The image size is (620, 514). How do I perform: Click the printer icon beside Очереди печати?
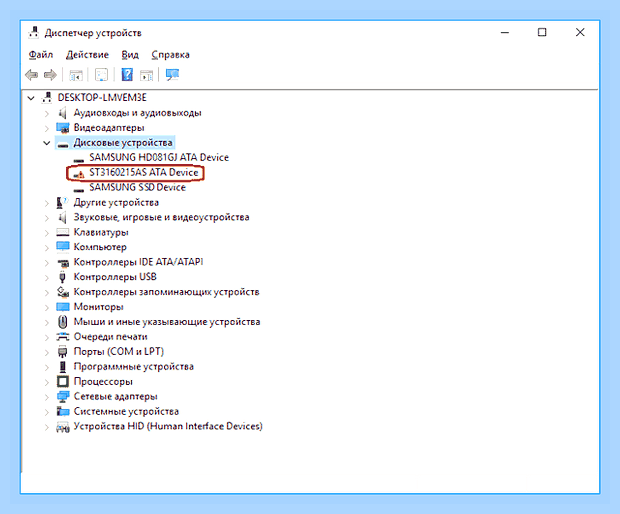[62, 337]
